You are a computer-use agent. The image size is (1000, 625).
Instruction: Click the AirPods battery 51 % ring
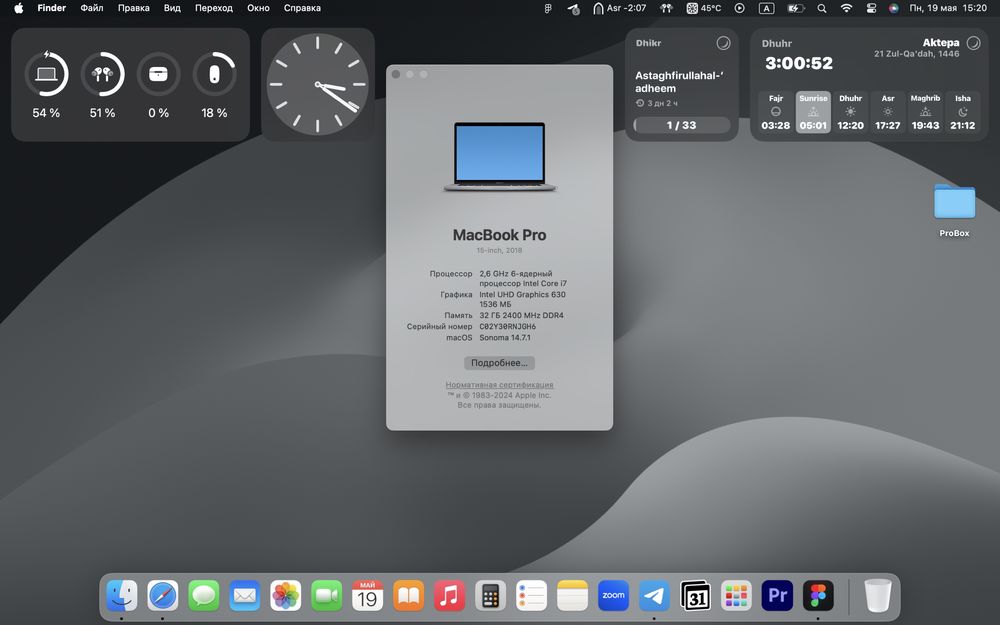102,74
